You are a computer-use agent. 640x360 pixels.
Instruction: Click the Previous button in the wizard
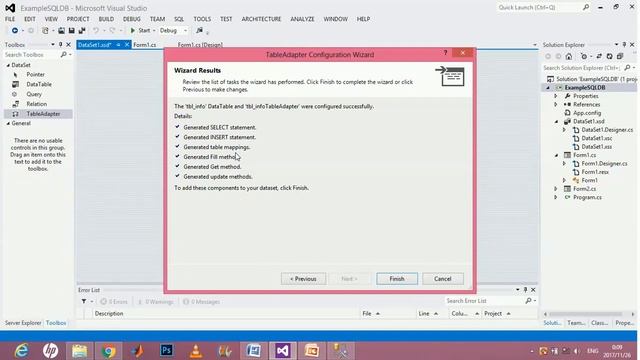point(303,279)
